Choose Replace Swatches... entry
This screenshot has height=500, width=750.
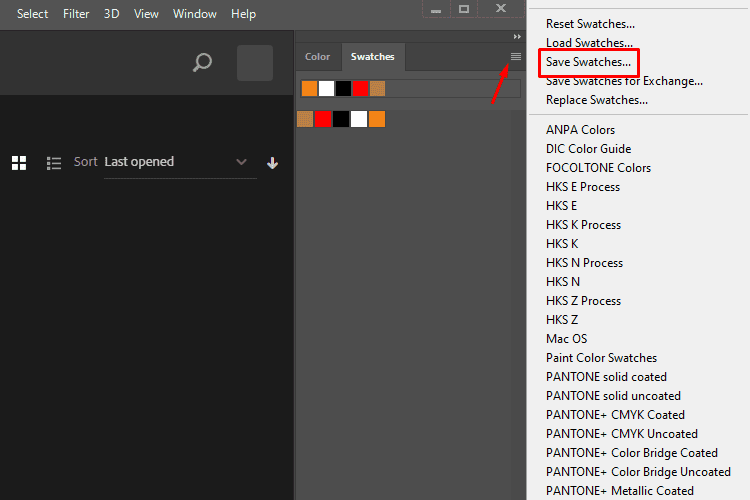[597, 100]
